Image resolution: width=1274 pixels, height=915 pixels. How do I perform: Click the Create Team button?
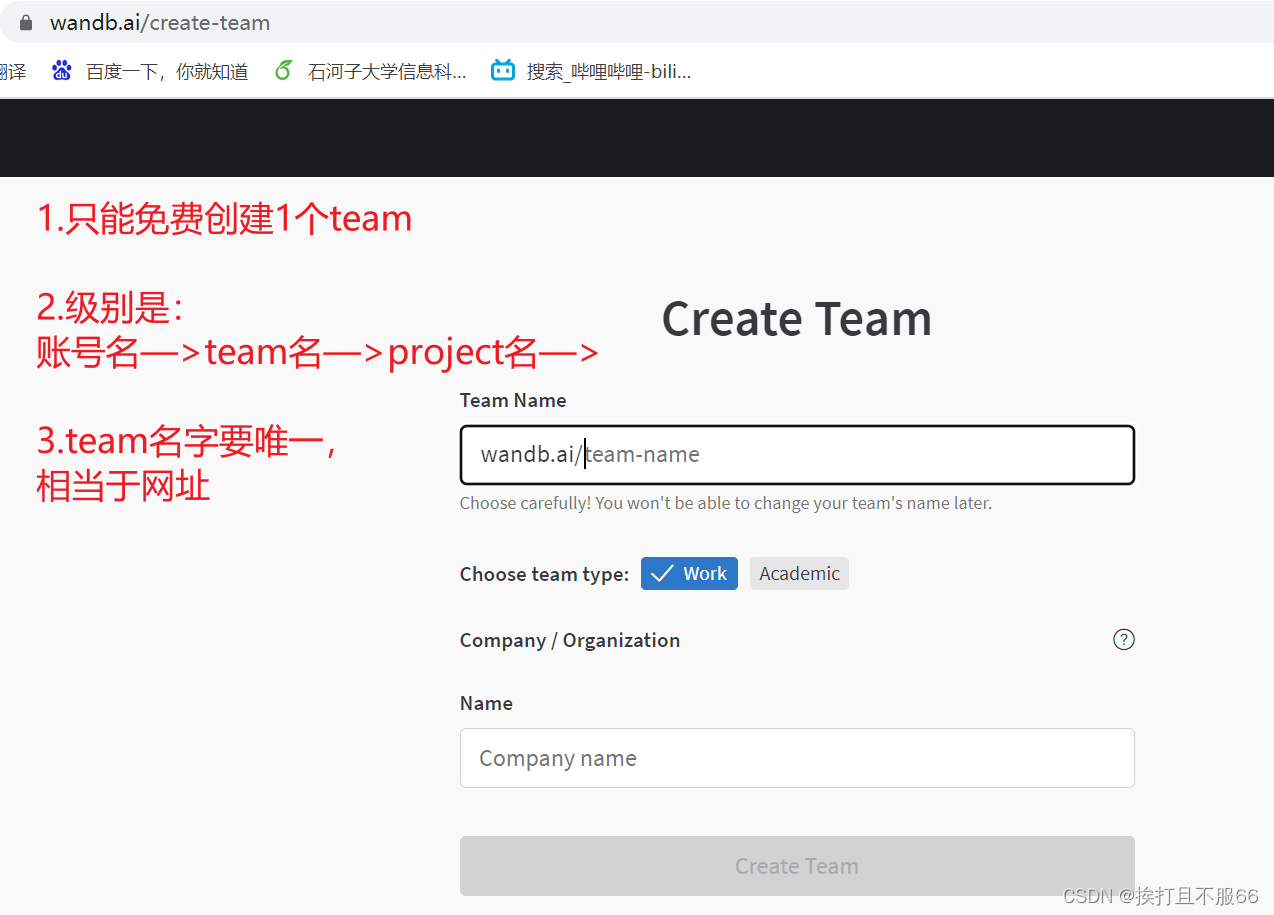(797, 866)
